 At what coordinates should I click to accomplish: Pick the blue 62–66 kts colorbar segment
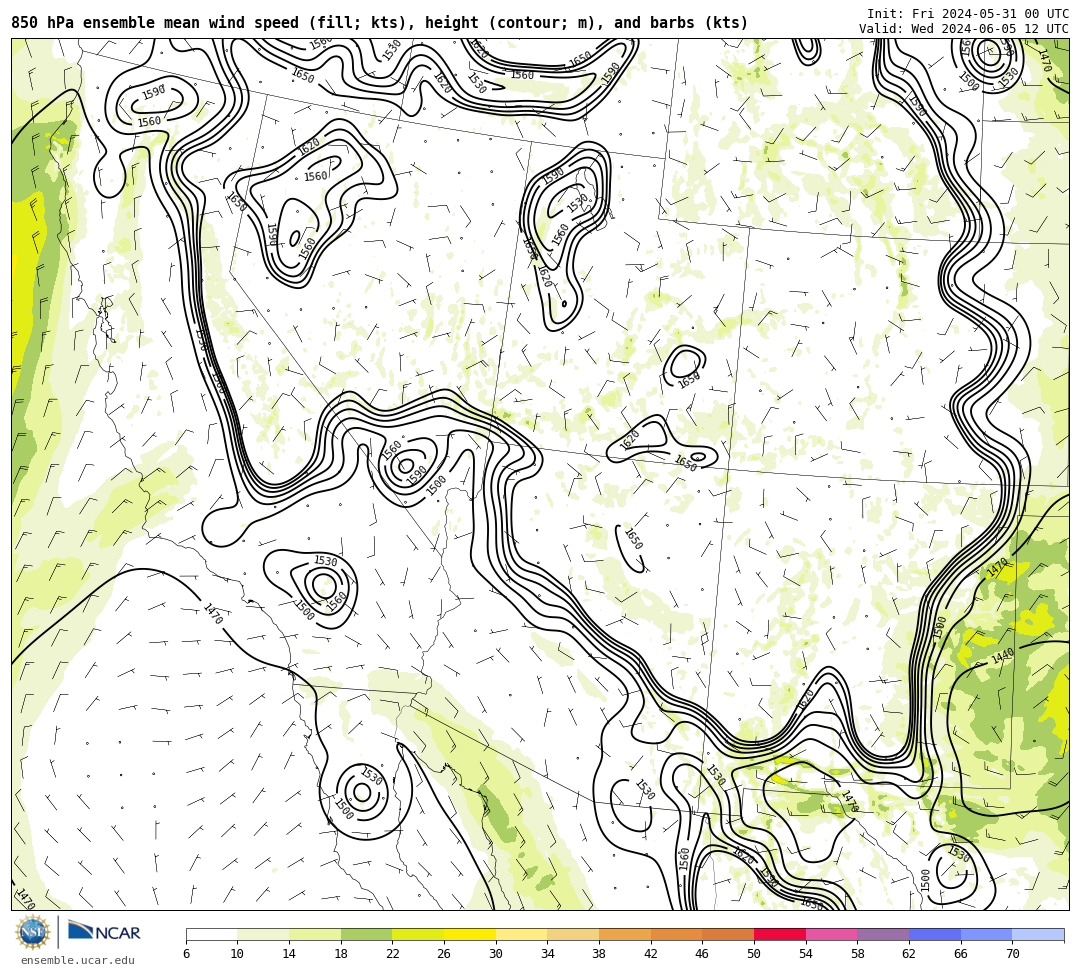point(935,934)
